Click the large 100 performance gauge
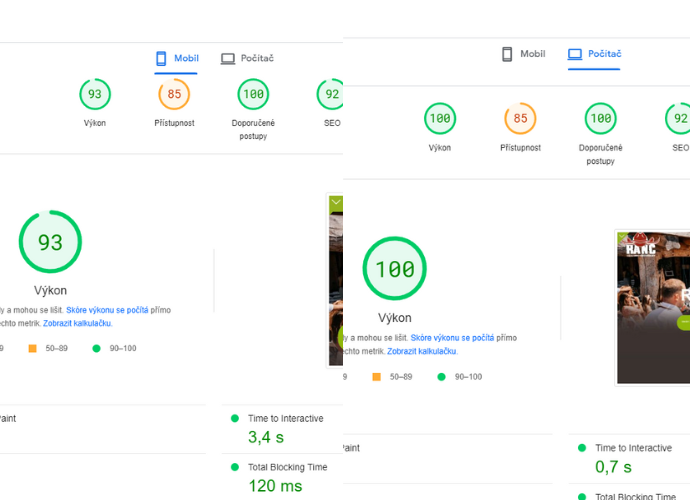Image resolution: width=690 pixels, height=500 pixels. point(394,268)
